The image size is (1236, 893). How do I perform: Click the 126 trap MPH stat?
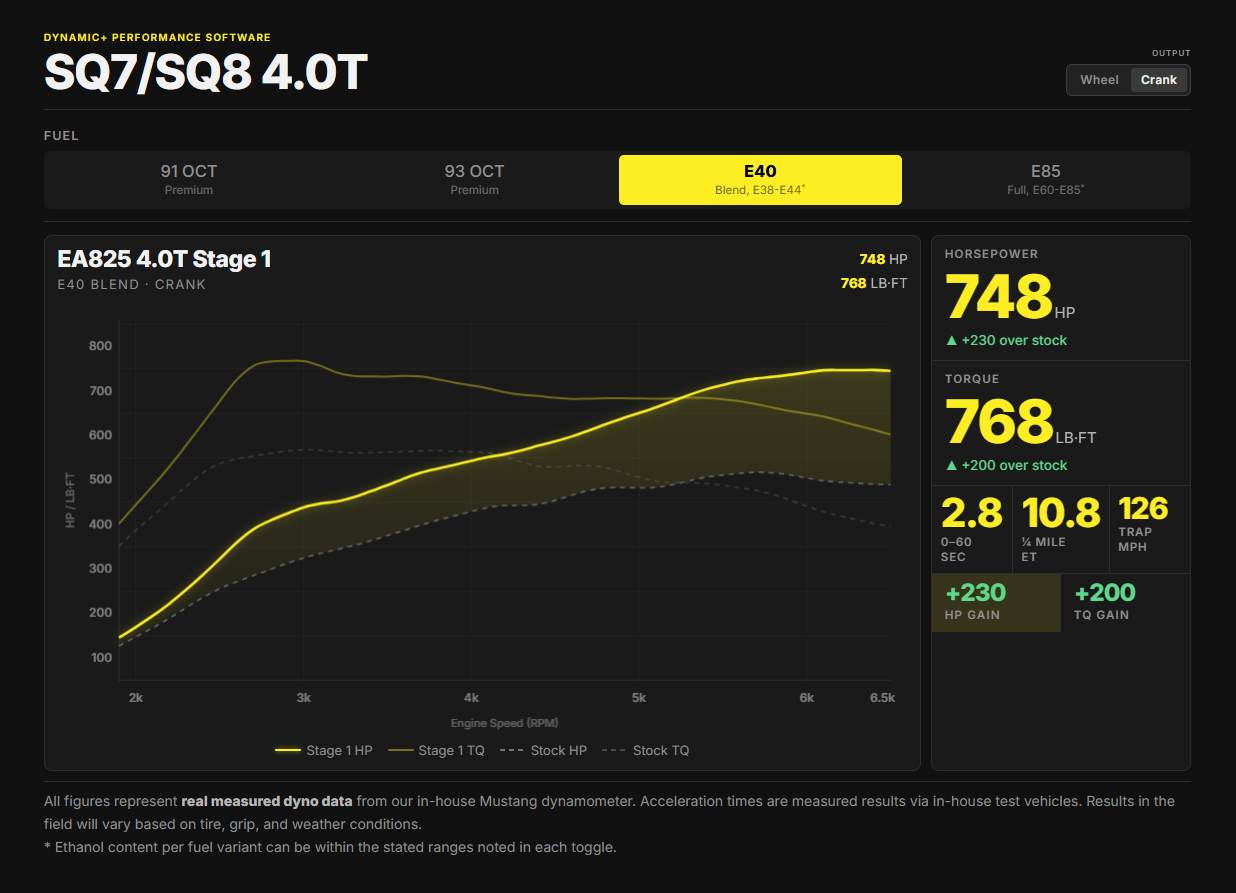1150,529
